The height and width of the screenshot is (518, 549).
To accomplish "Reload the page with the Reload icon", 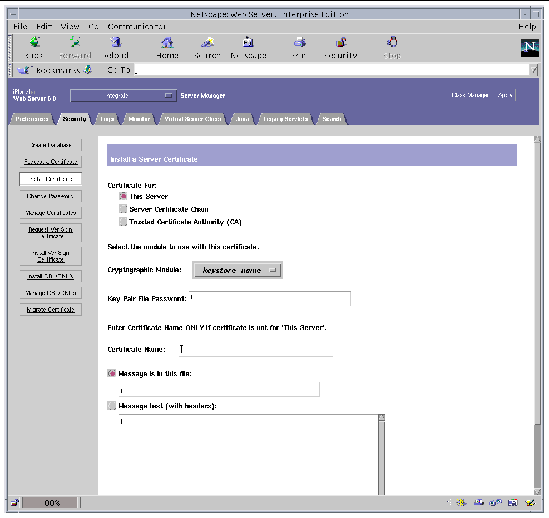I will 116,43.
